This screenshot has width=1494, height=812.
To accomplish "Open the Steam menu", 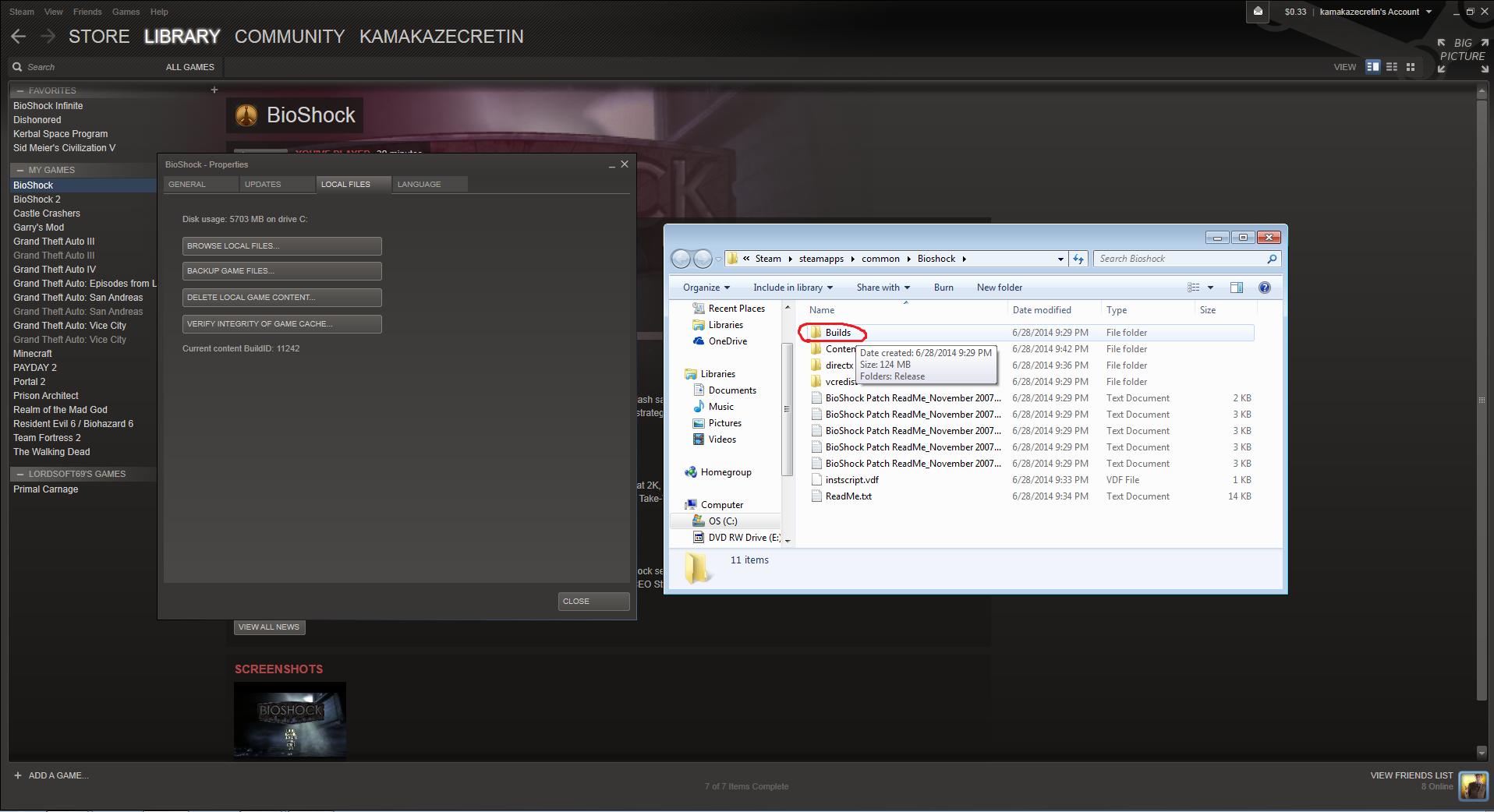I will point(22,12).
